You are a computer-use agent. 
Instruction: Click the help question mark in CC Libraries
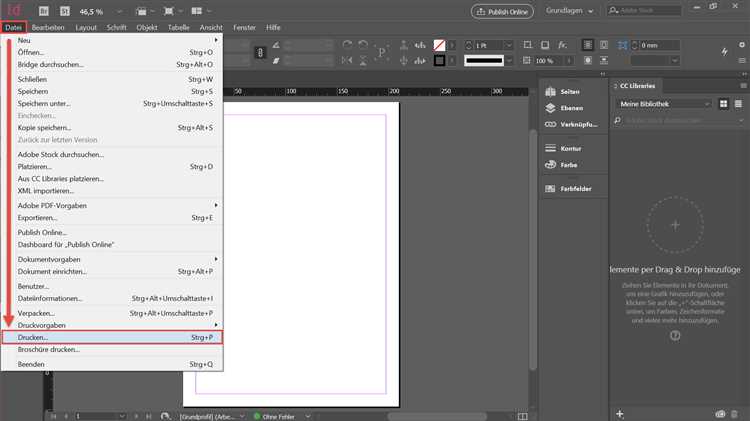click(675, 335)
